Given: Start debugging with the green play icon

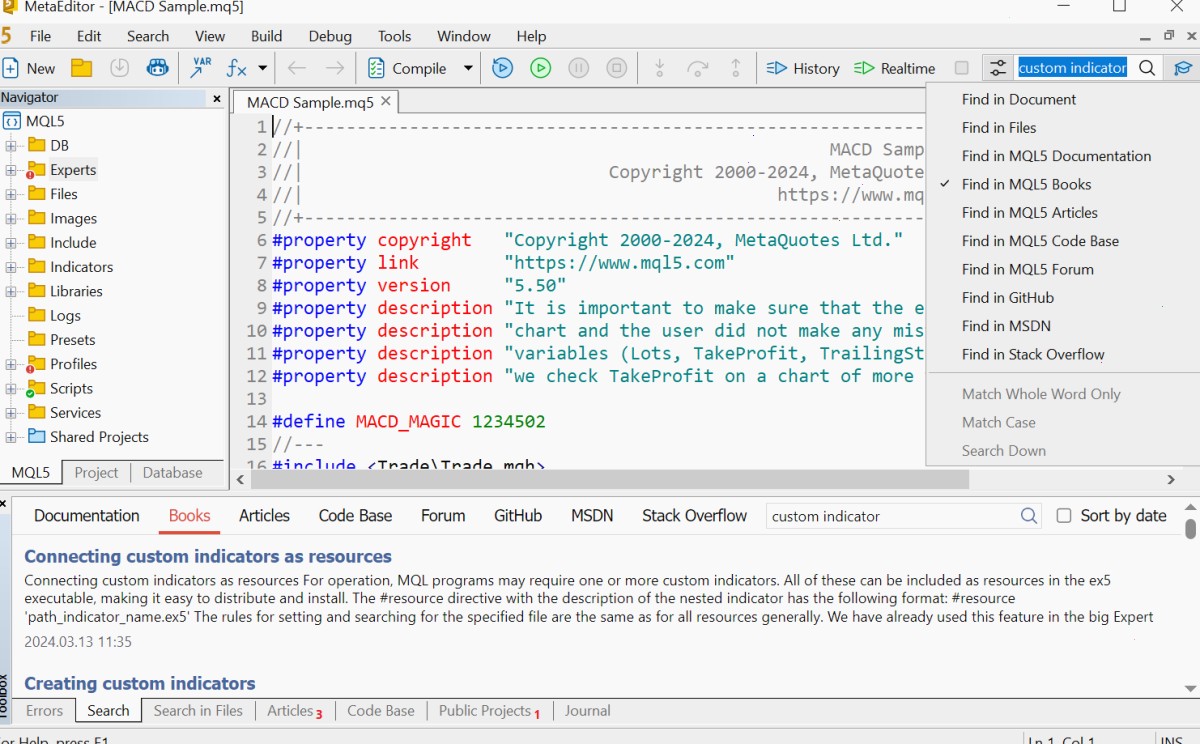Looking at the screenshot, I should click(541, 68).
